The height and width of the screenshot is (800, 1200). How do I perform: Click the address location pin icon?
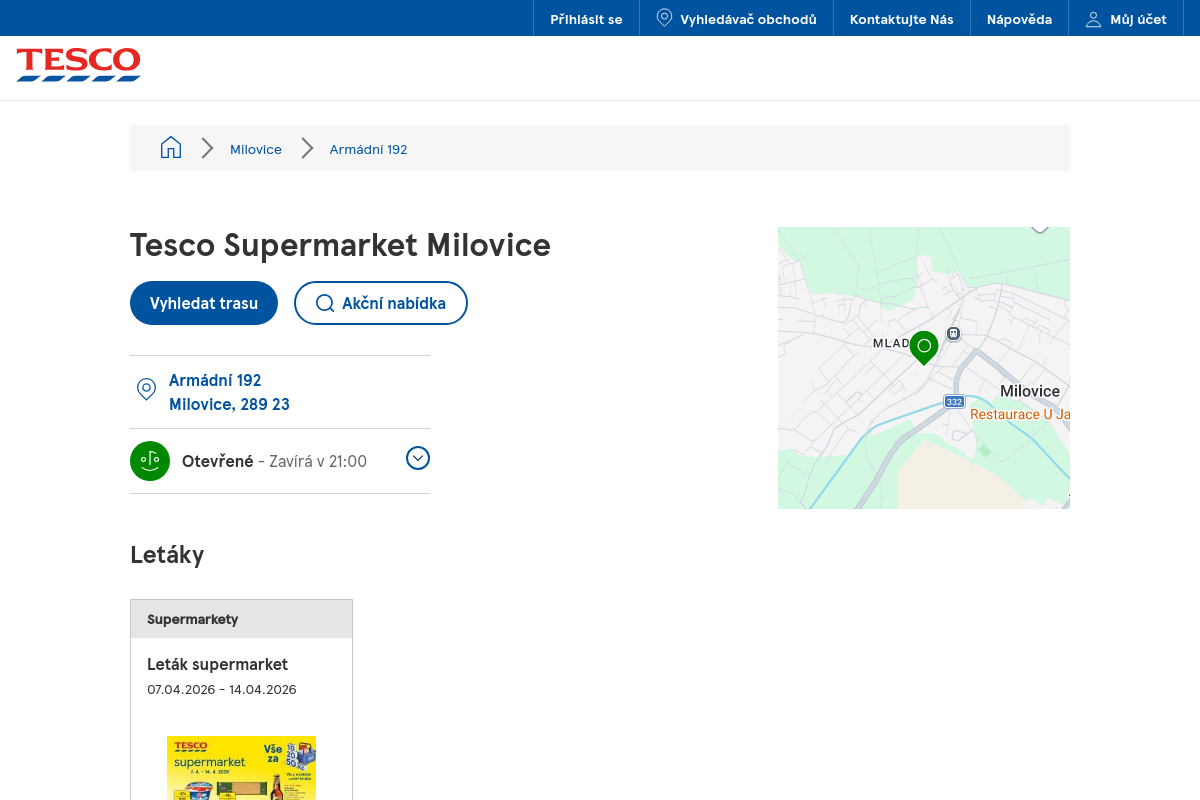146,390
